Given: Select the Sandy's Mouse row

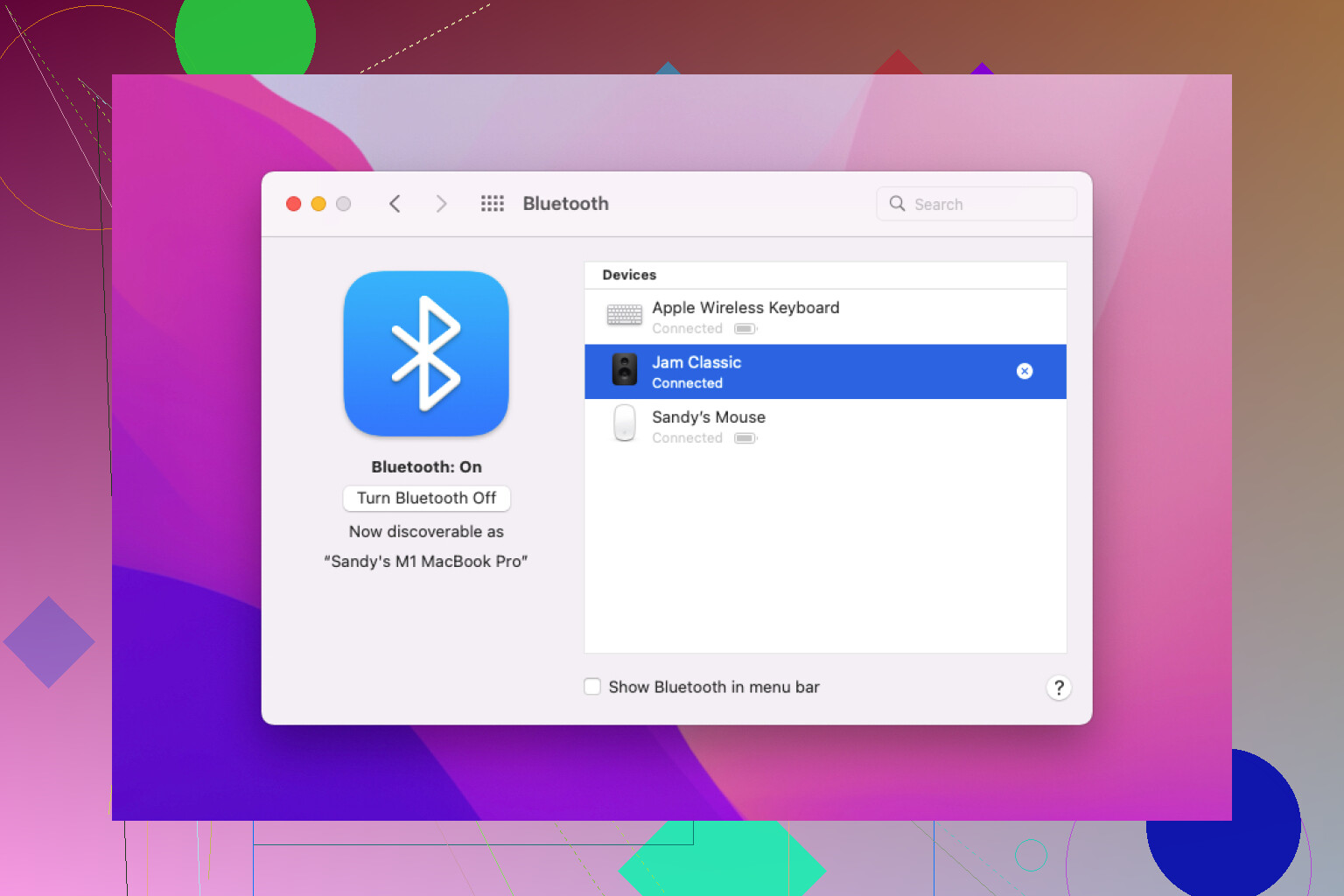Looking at the screenshot, I should 825,426.
